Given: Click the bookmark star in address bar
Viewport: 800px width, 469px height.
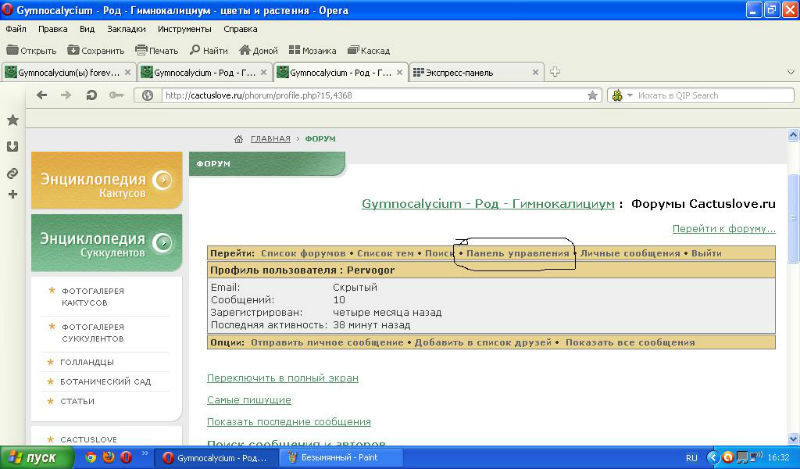Looking at the screenshot, I should [x=592, y=95].
